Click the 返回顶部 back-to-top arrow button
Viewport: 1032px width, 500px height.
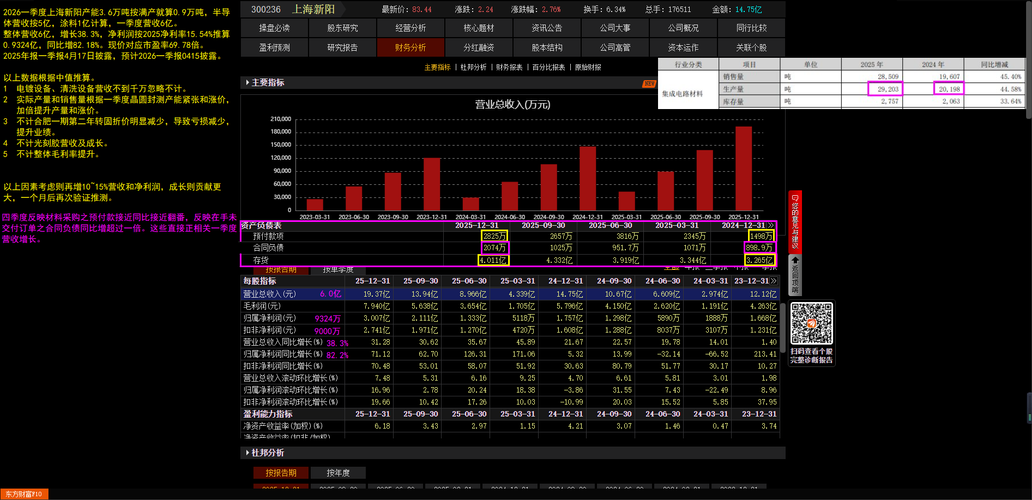pos(794,274)
